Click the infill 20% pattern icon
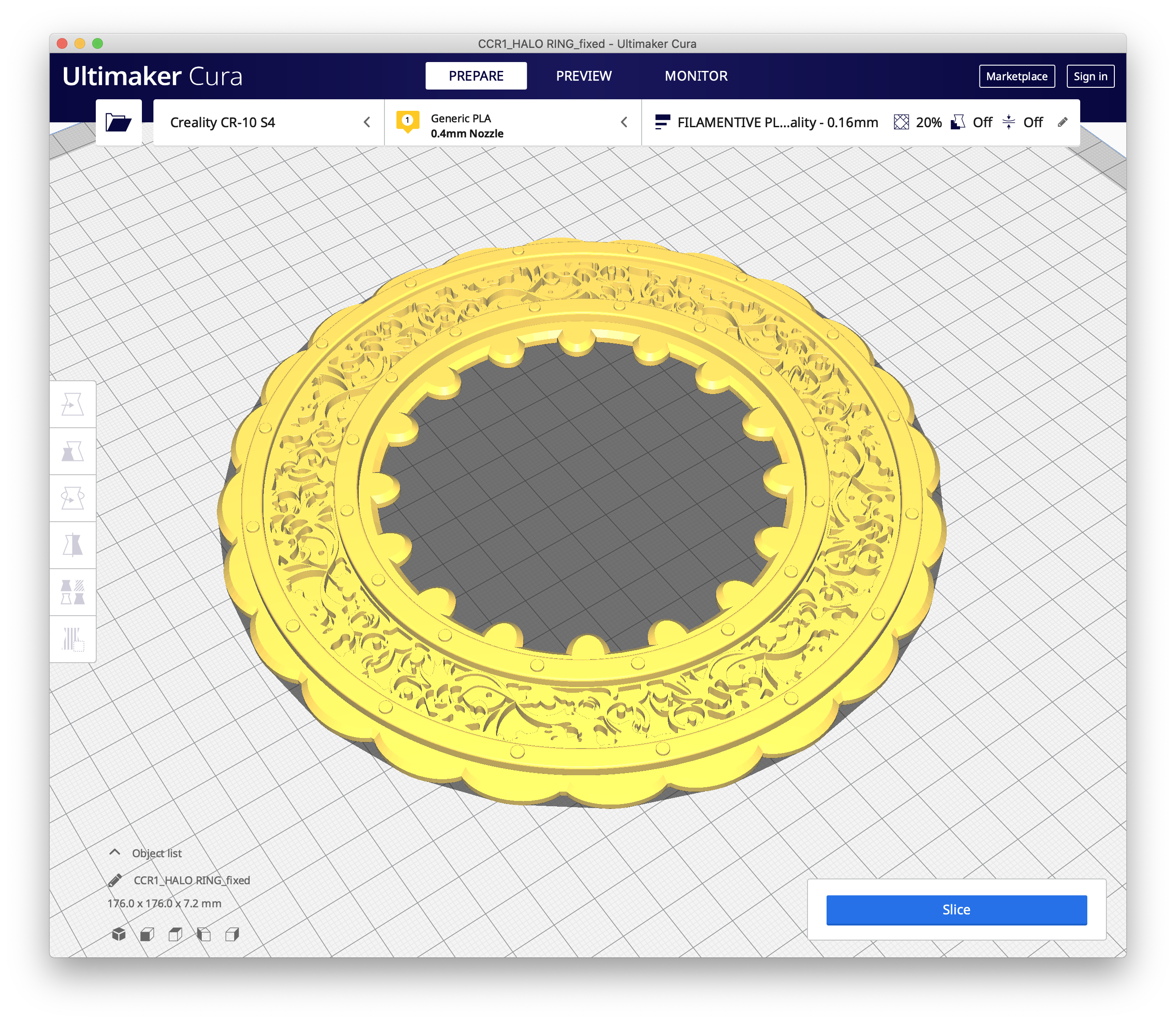 pyautogui.click(x=901, y=122)
